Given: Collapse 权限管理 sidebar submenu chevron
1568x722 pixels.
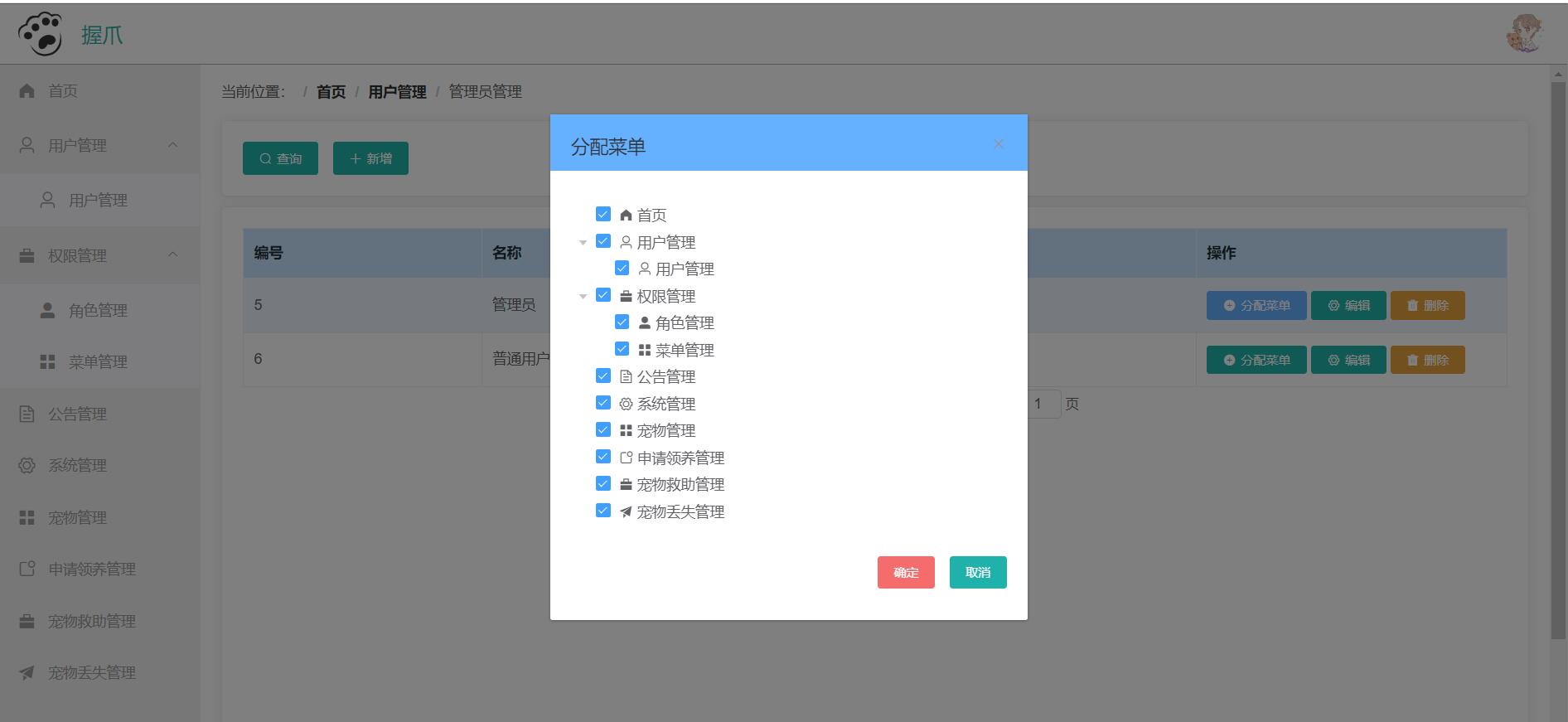Looking at the screenshot, I should (172, 254).
